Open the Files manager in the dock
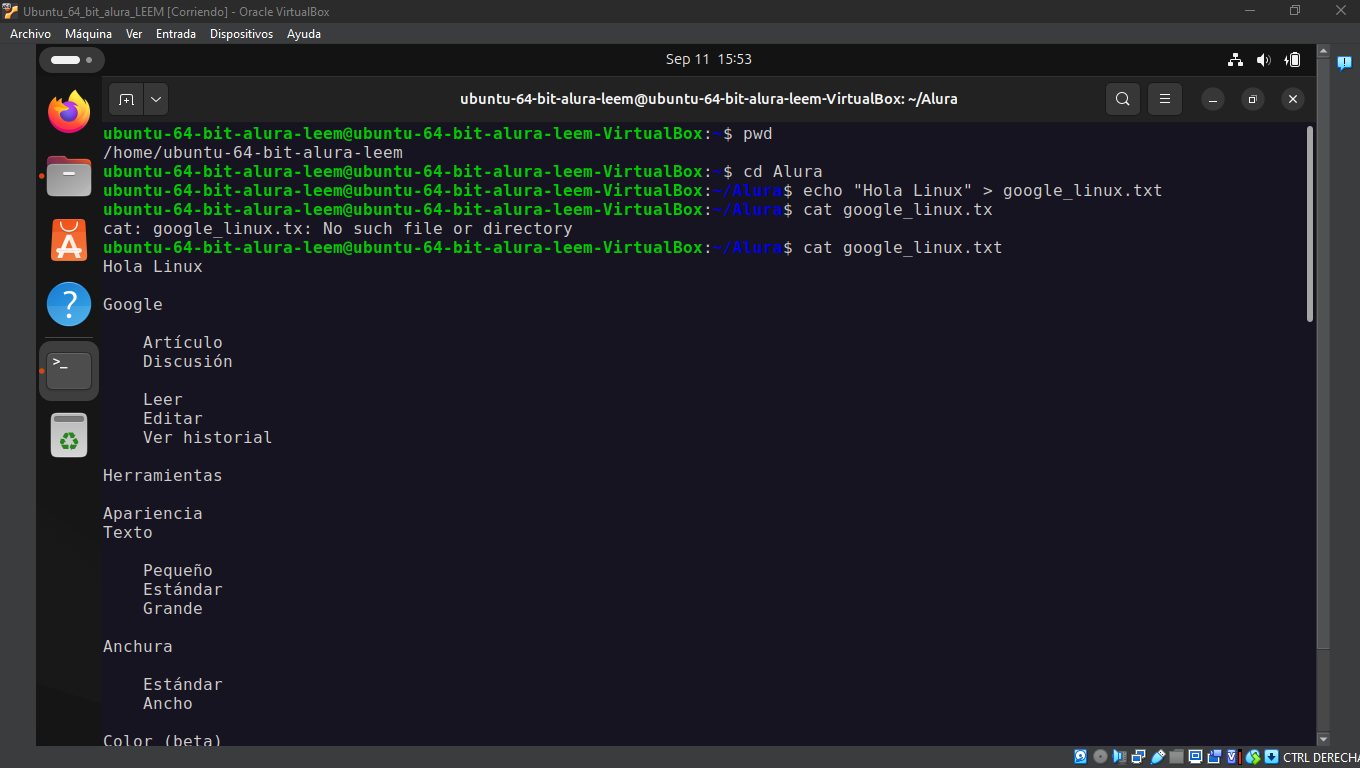This screenshot has height=768, width=1360. coord(69,176)
